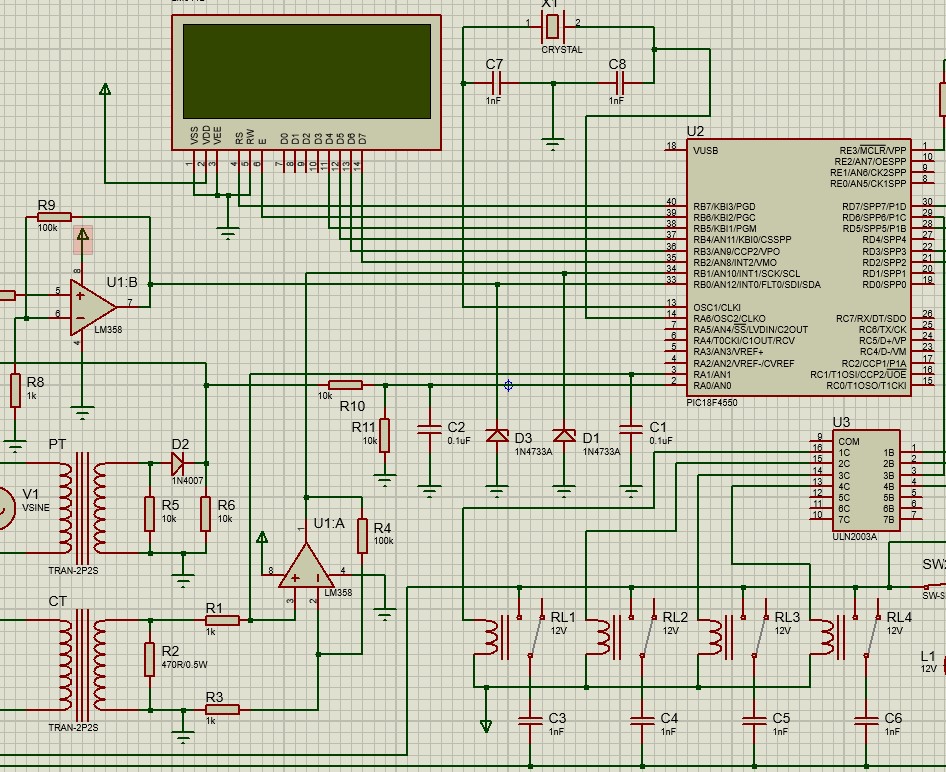Click the TRAN-2P2S label under PT

73,571
